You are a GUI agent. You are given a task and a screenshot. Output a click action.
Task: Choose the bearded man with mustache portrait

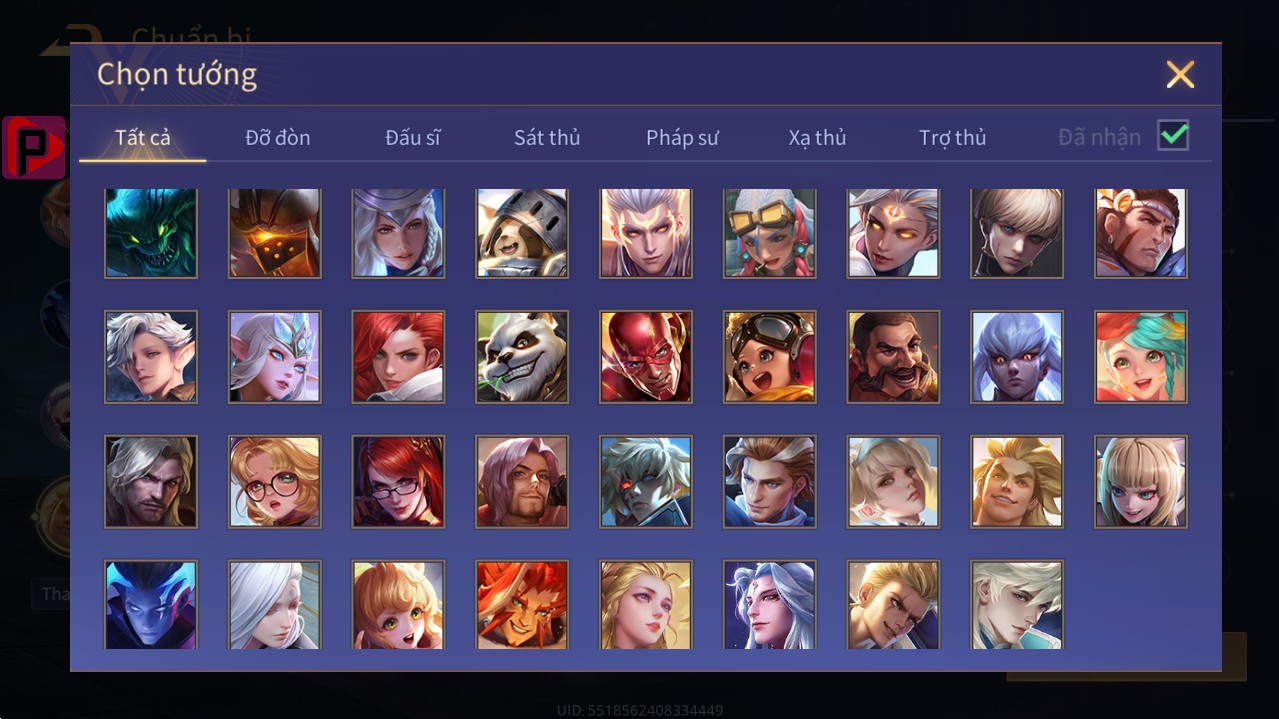[893, 357]
